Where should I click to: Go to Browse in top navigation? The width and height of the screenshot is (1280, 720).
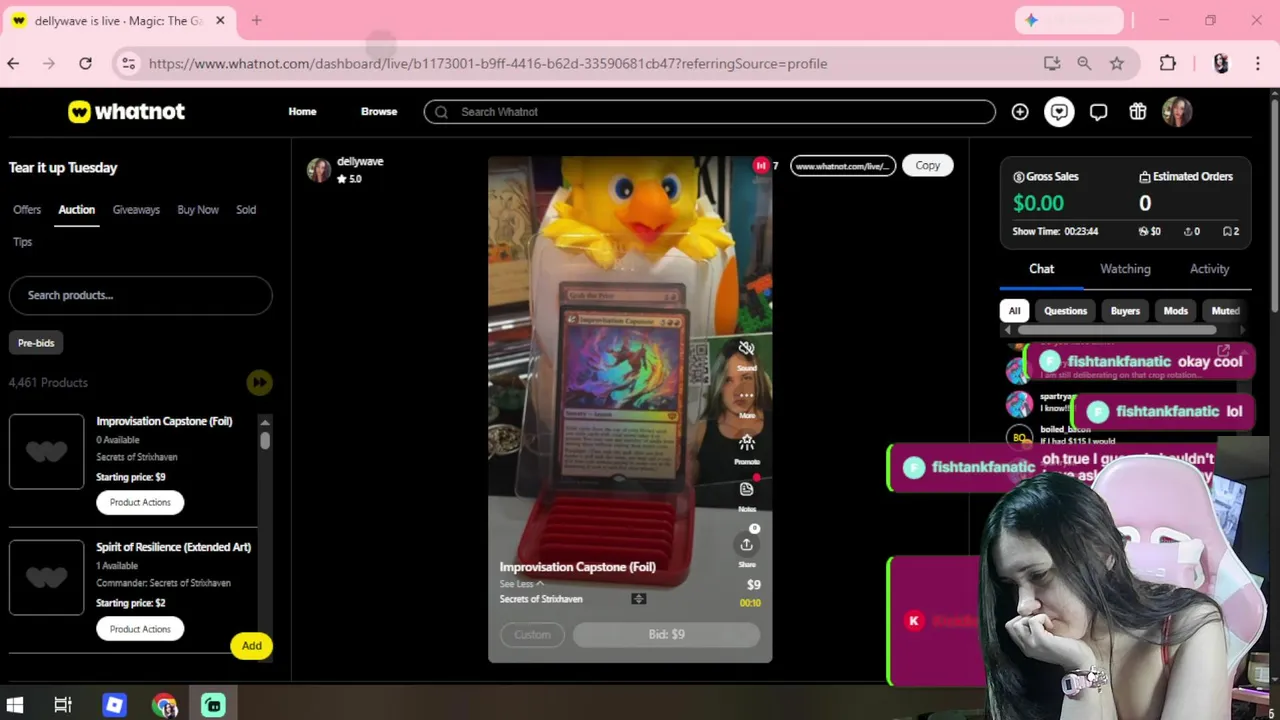(x=379, y=112)
